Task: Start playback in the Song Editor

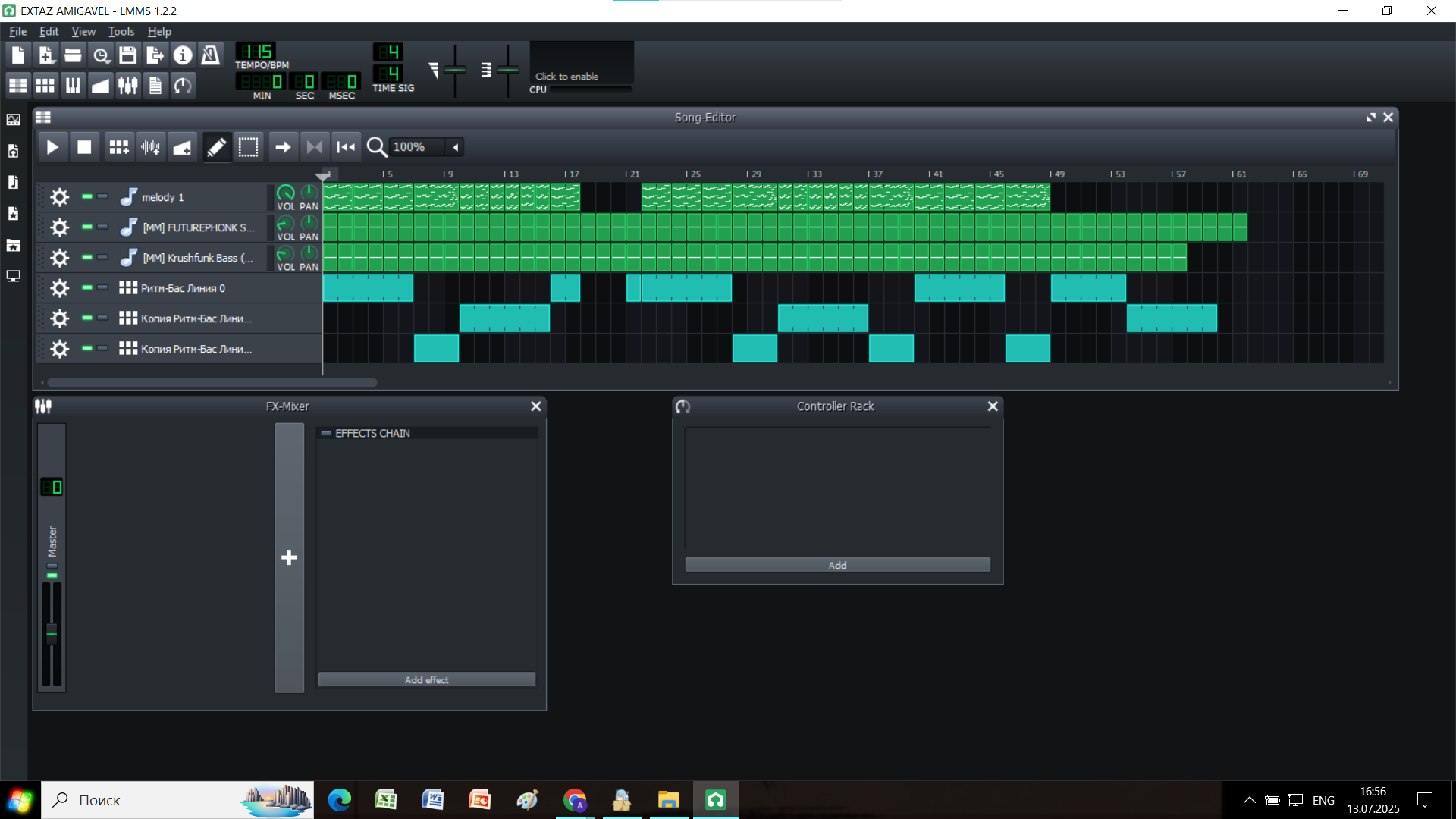Action: [x=53, y=146]
